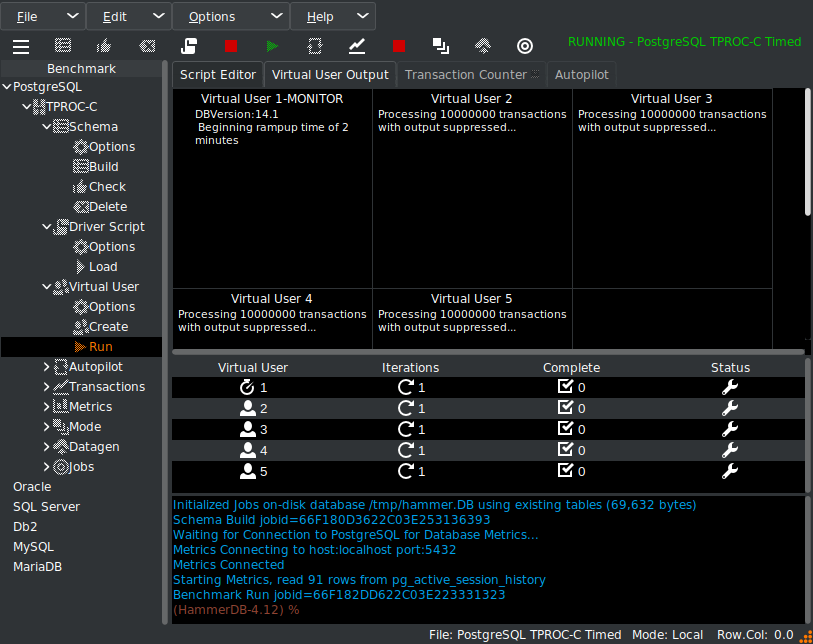813x644 pixels.
Task: Switch to the Transaction Counter tab
Action: pyautogui.click(x=472, y=75)
